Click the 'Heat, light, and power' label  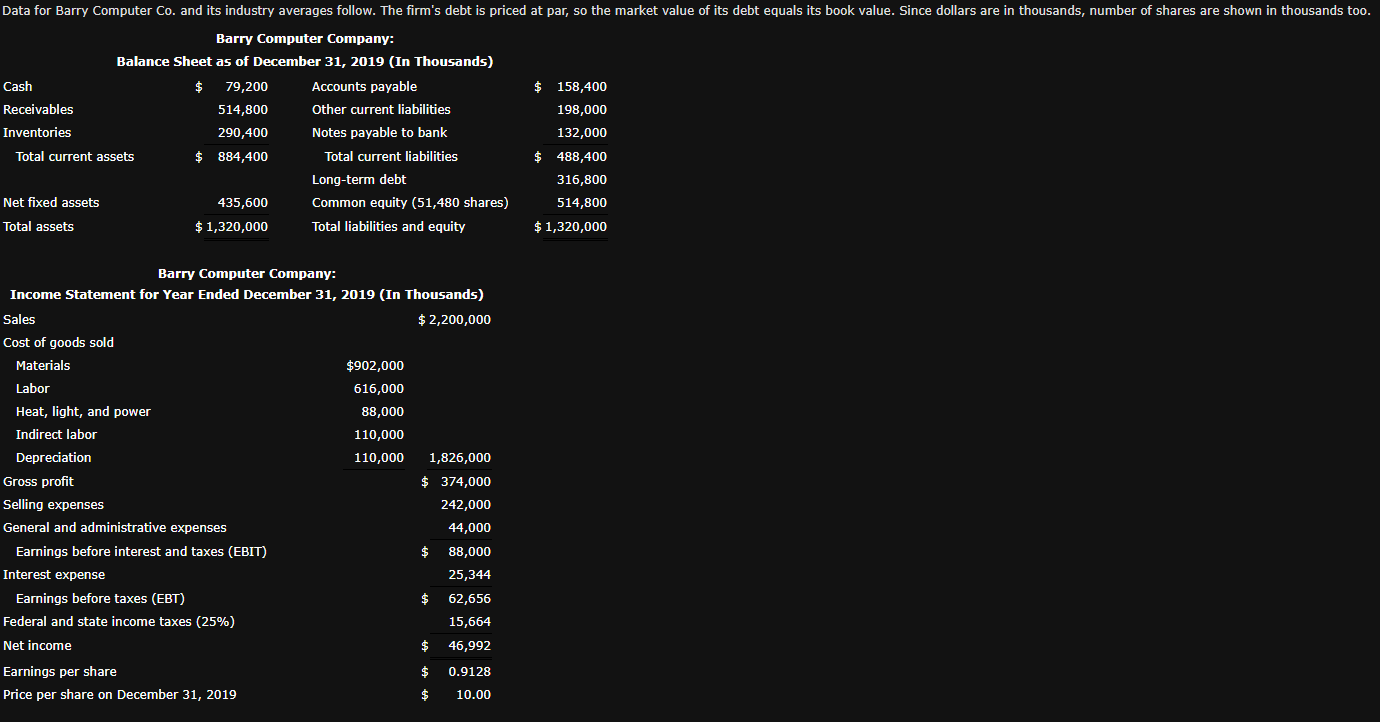[83, 412]
